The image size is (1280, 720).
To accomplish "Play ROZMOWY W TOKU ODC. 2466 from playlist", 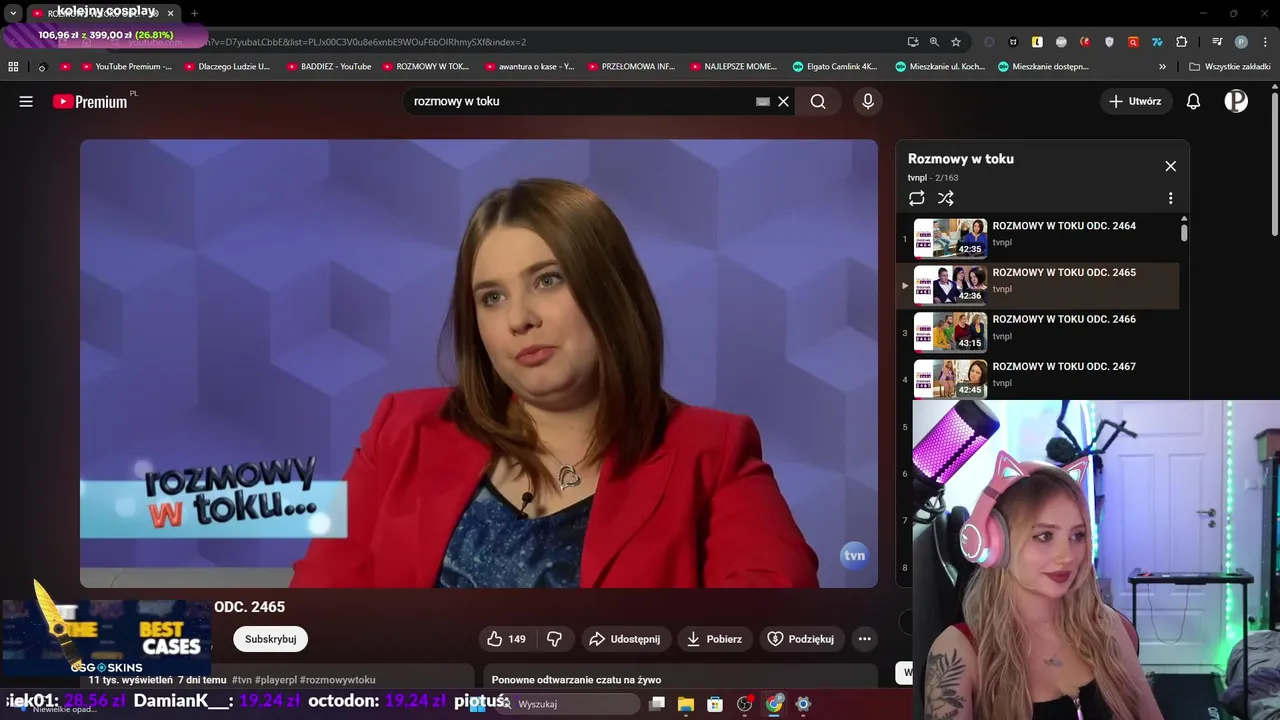I will (x=1040, y=333).
